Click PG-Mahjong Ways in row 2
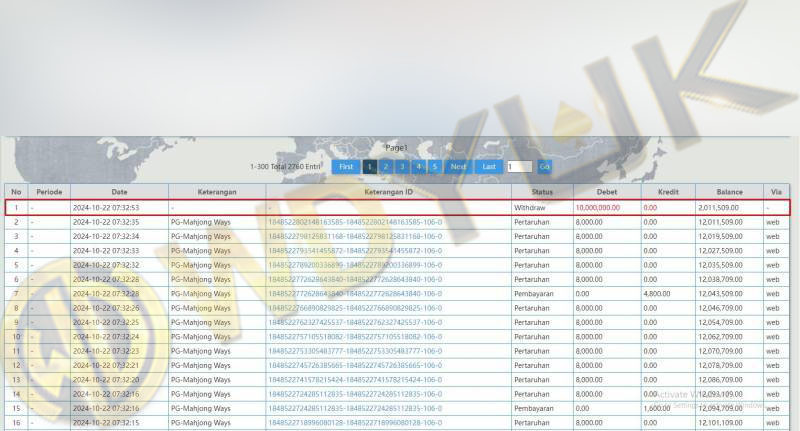Screen dimensions: 800x431 tap(201, 222)
